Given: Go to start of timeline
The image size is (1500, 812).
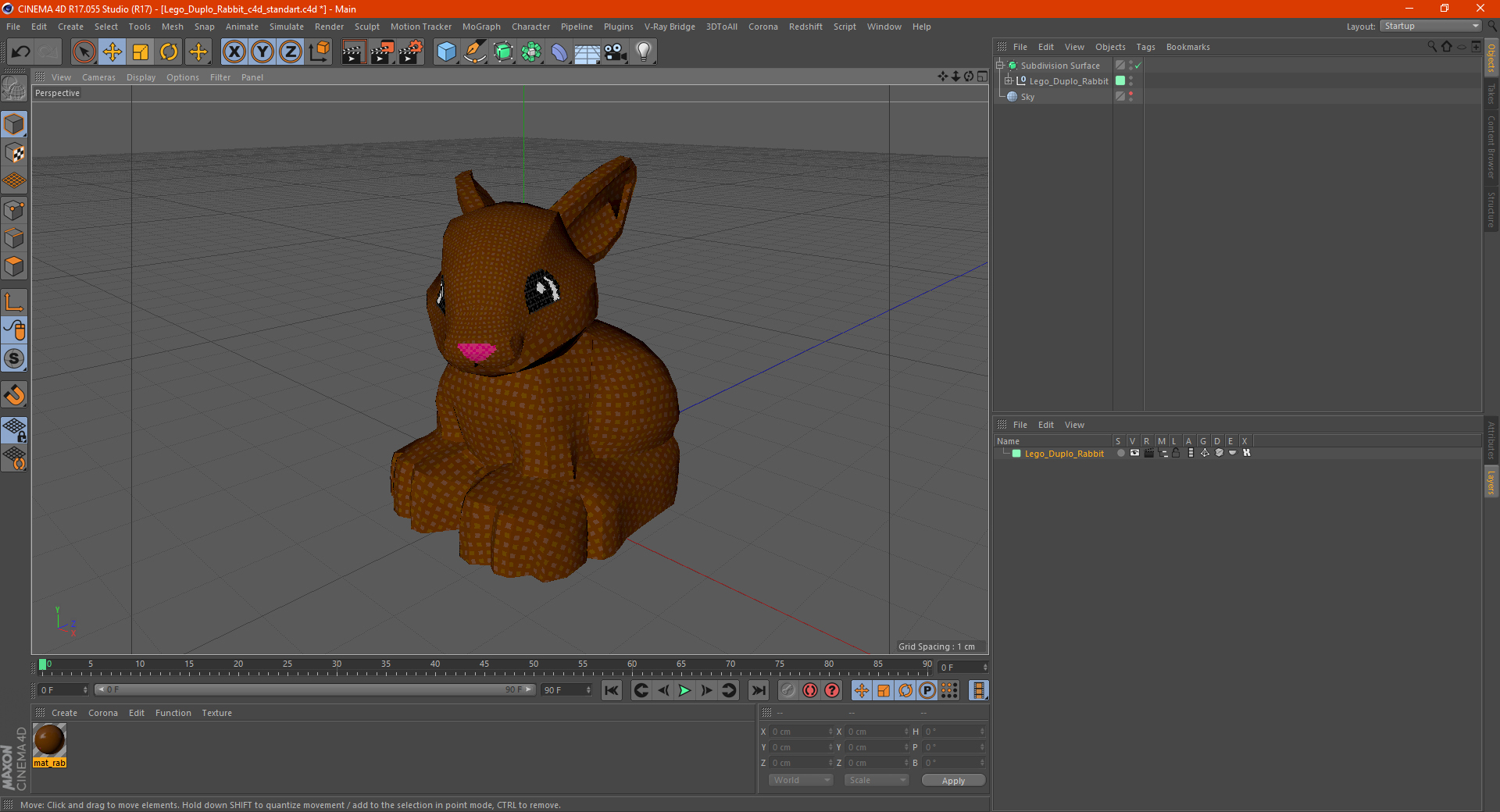Looking at the screenshot, I should 612,690.
